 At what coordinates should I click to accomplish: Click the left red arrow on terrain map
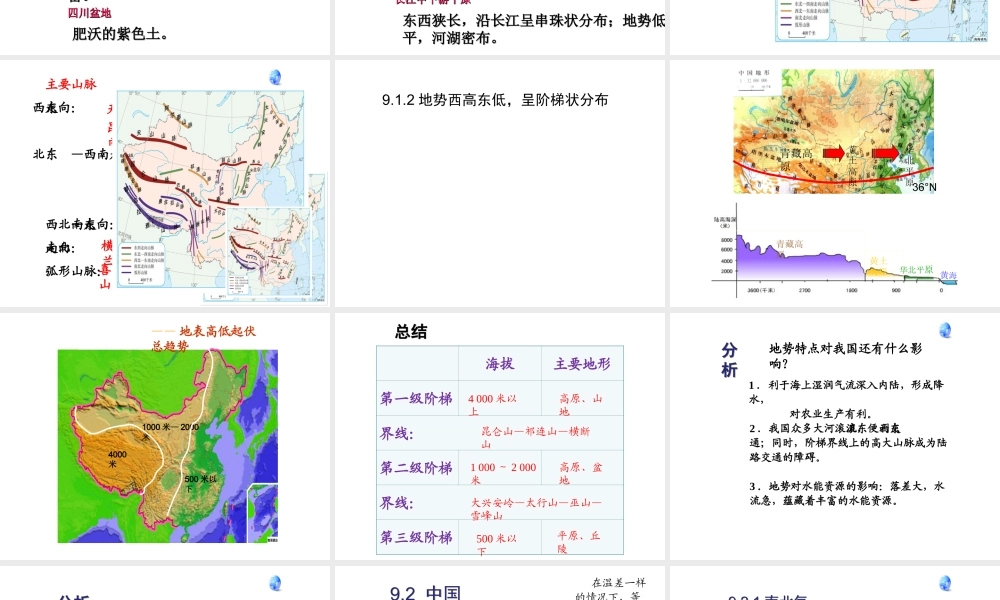pos(834,153)
